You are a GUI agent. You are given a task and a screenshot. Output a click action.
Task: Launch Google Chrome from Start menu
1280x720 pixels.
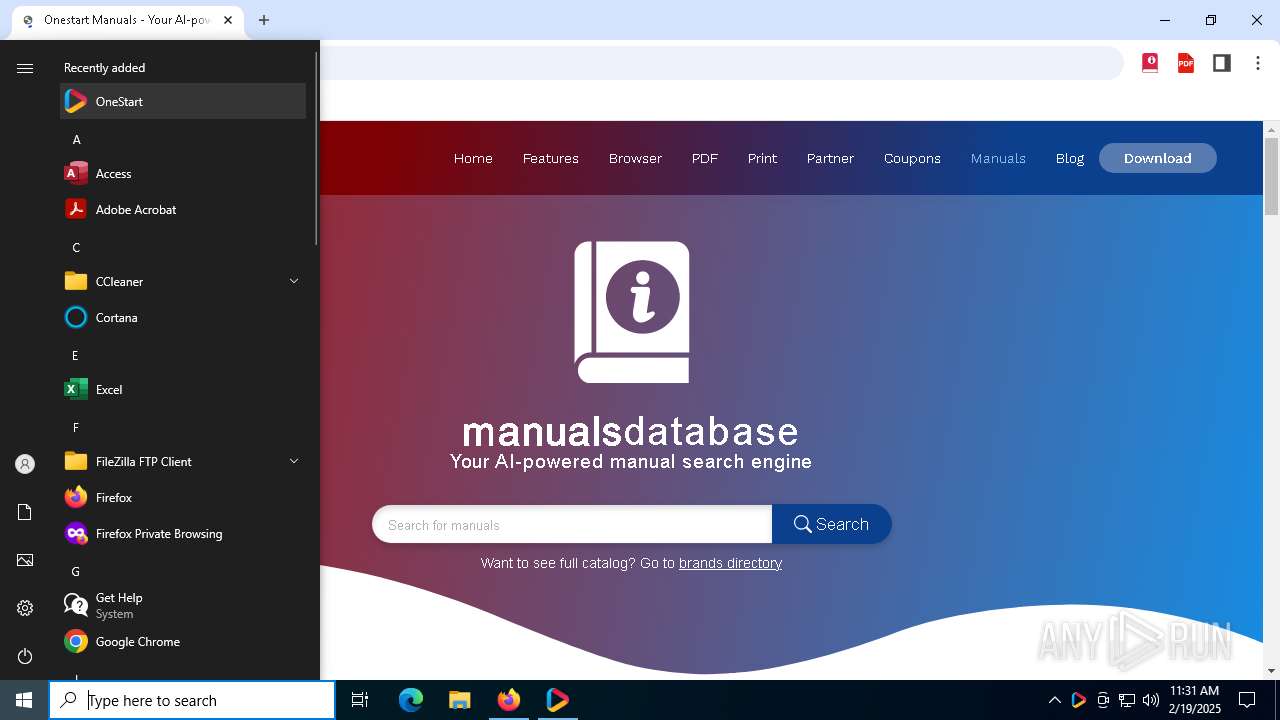pos(183,641)
